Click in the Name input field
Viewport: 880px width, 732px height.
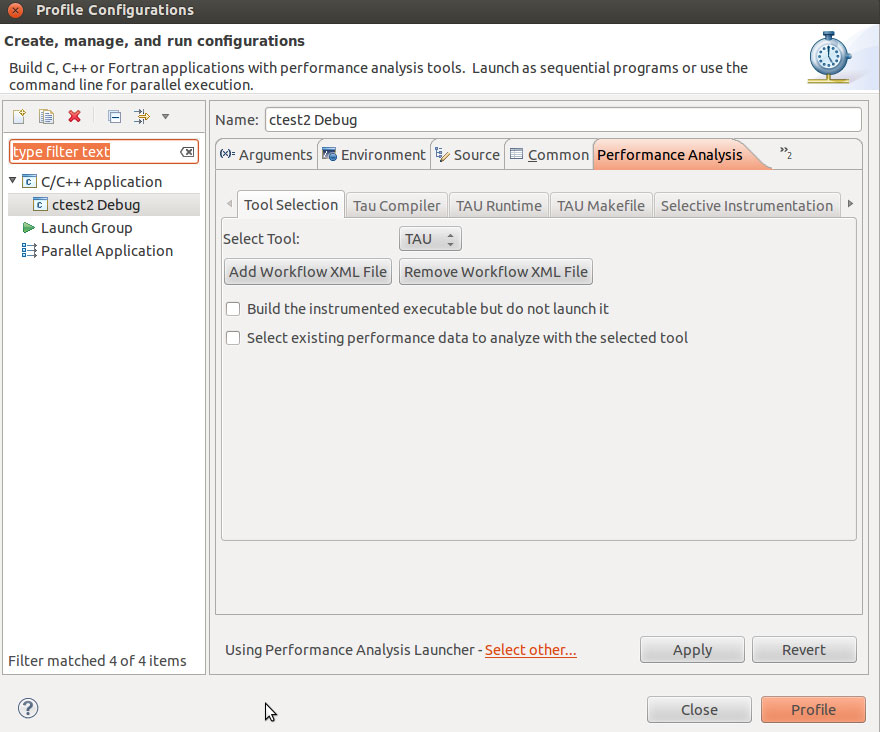point(561,120)
